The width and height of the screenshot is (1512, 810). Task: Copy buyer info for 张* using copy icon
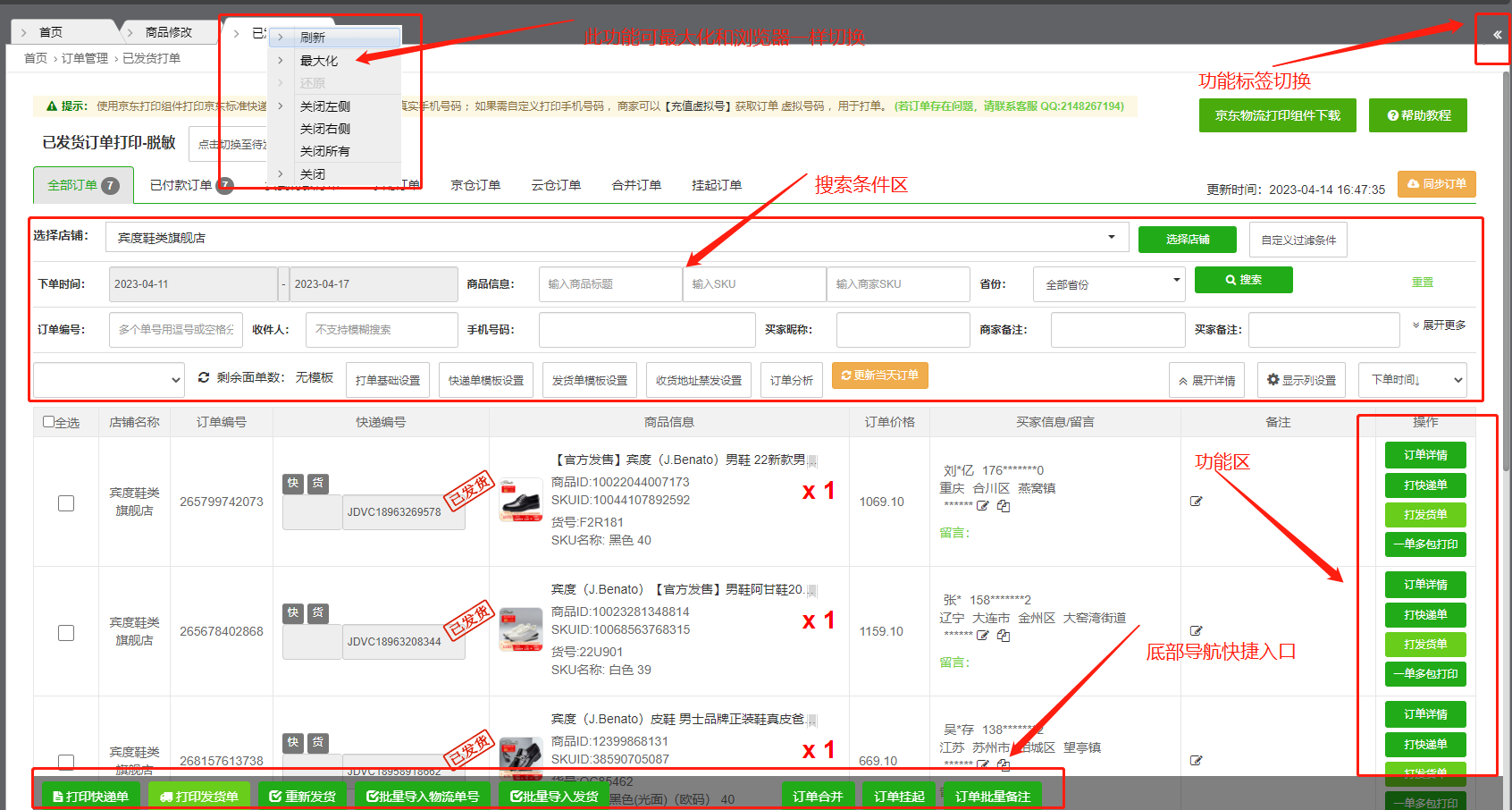tap(1004, 636)
